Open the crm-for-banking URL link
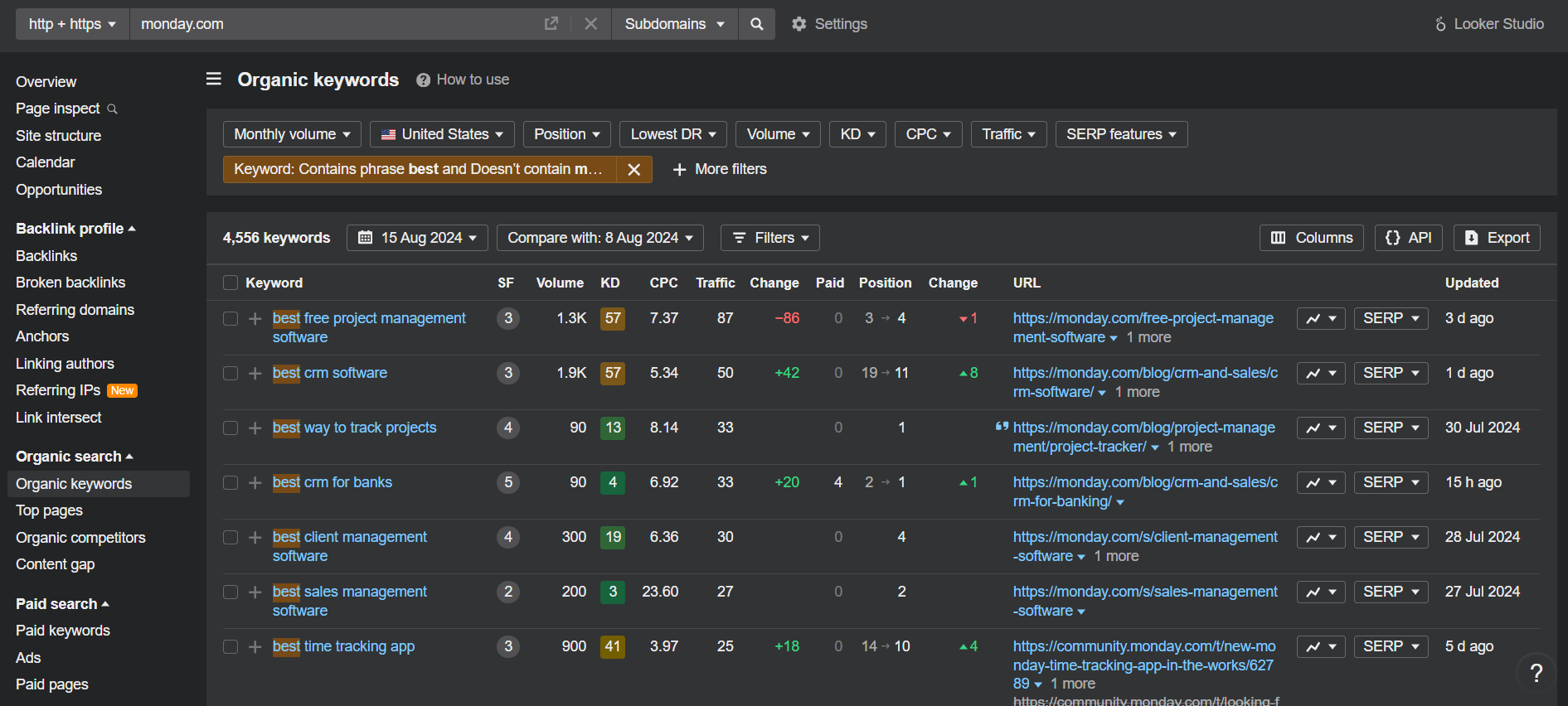 pos(1145,491)
